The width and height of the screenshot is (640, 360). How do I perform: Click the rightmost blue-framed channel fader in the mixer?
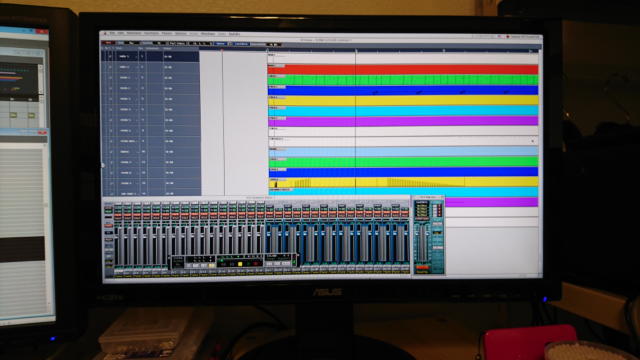coord(400,243)
